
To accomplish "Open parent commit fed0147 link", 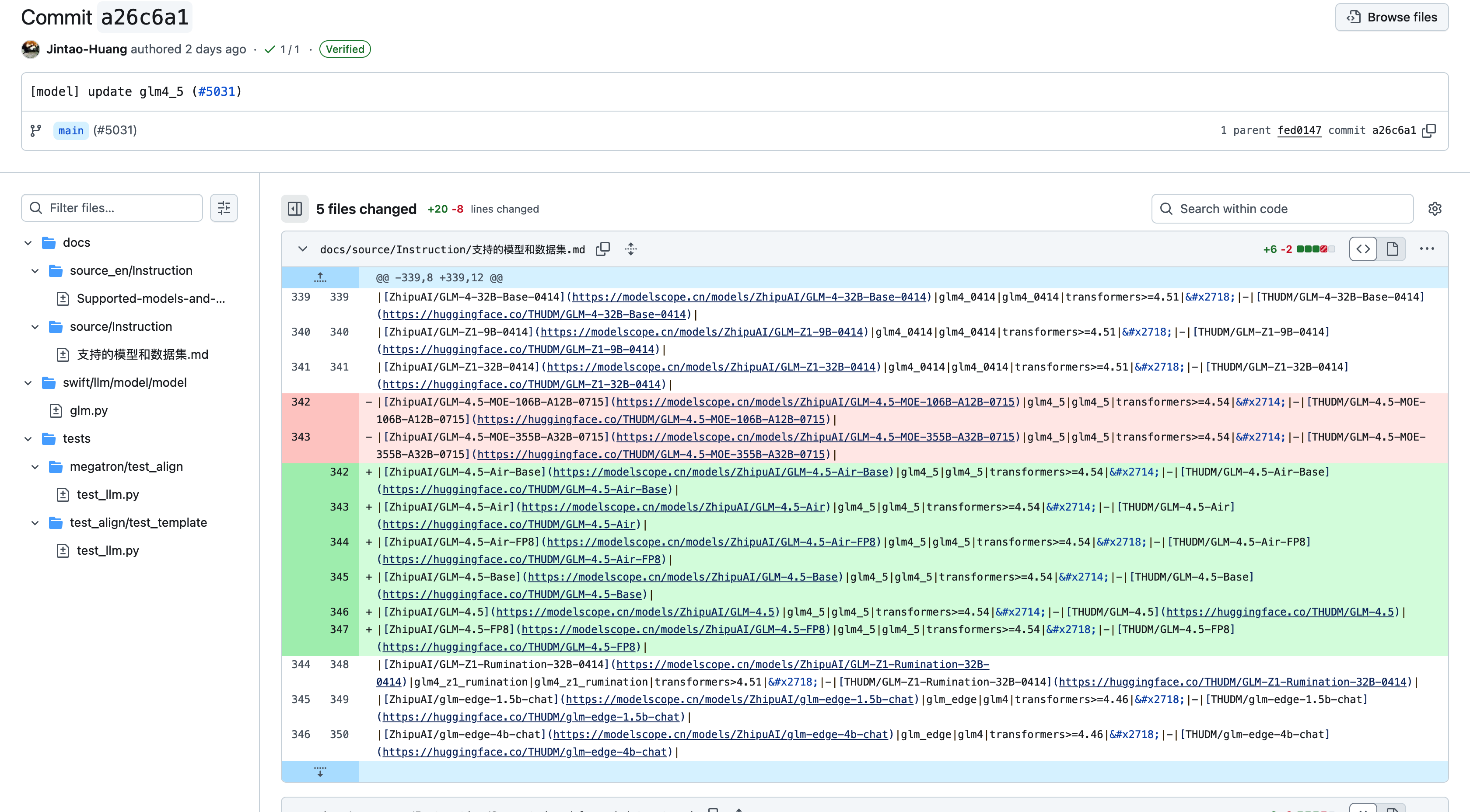I will pos(1299,130).
